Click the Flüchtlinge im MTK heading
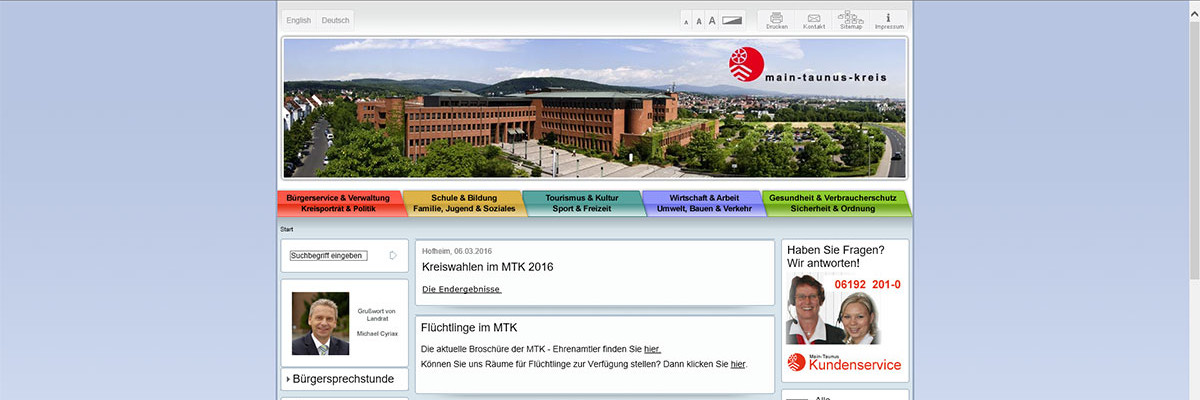The image size is (1200, 400). point(470,328)
